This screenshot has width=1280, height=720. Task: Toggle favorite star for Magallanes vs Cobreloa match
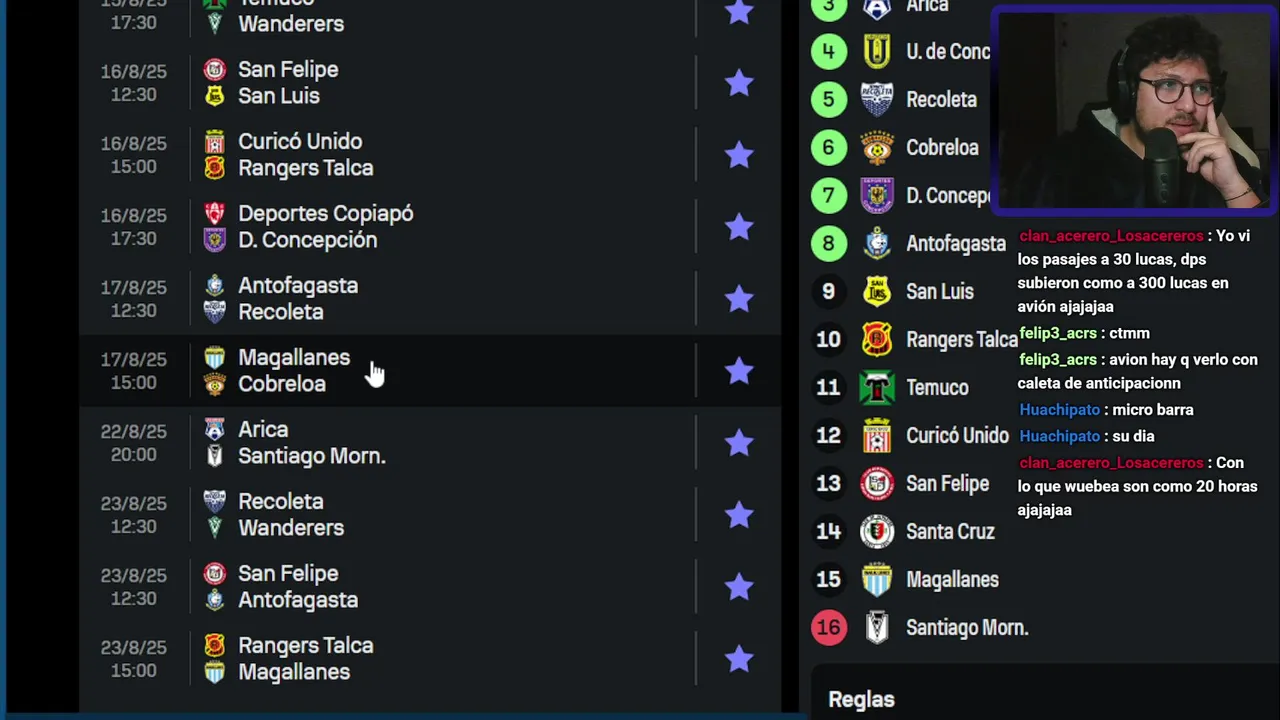pos(739,370)
